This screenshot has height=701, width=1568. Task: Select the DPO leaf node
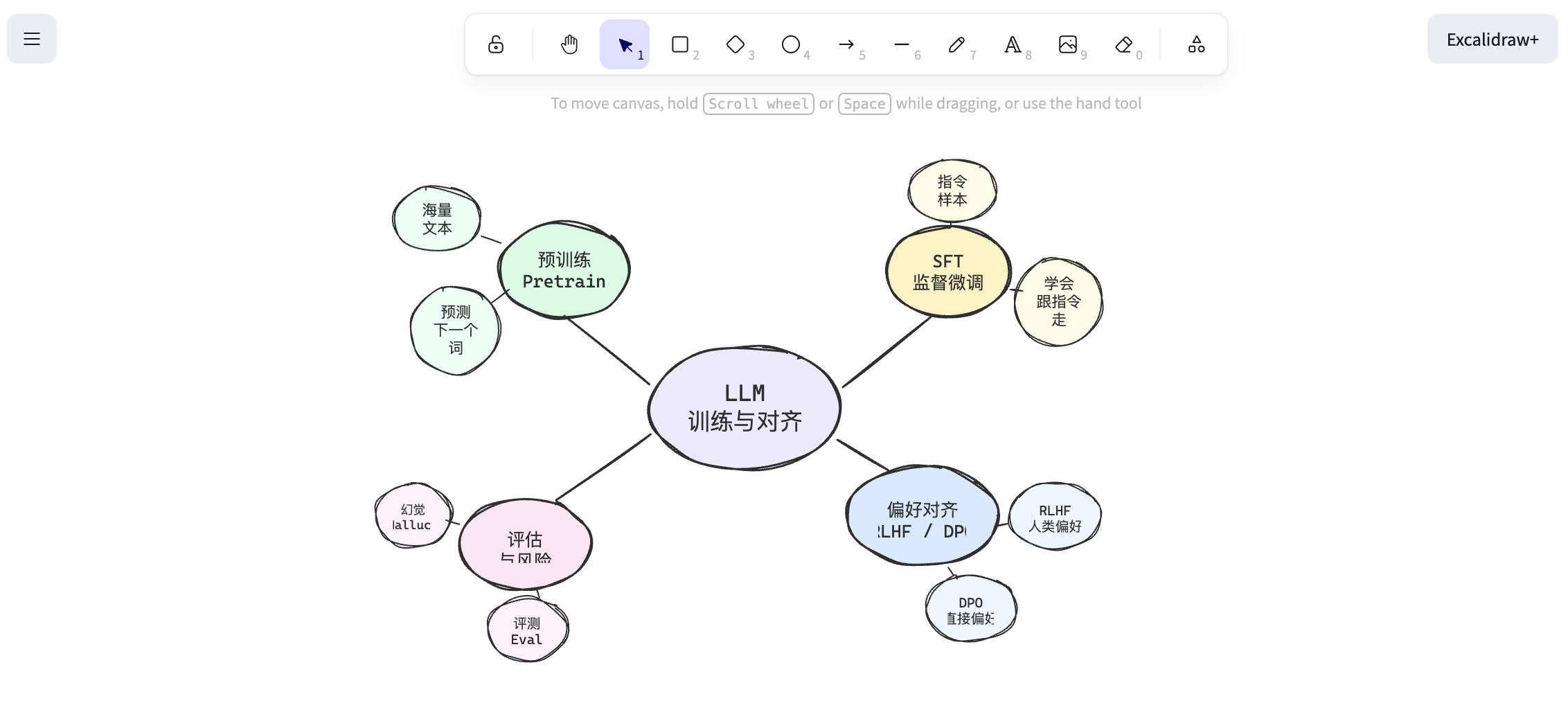(971, 609)
